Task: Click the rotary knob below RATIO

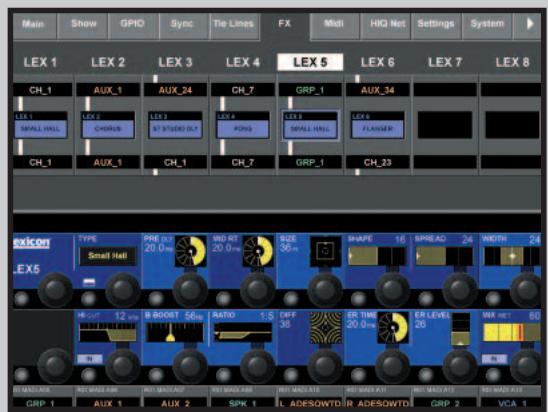Action: 258,366
